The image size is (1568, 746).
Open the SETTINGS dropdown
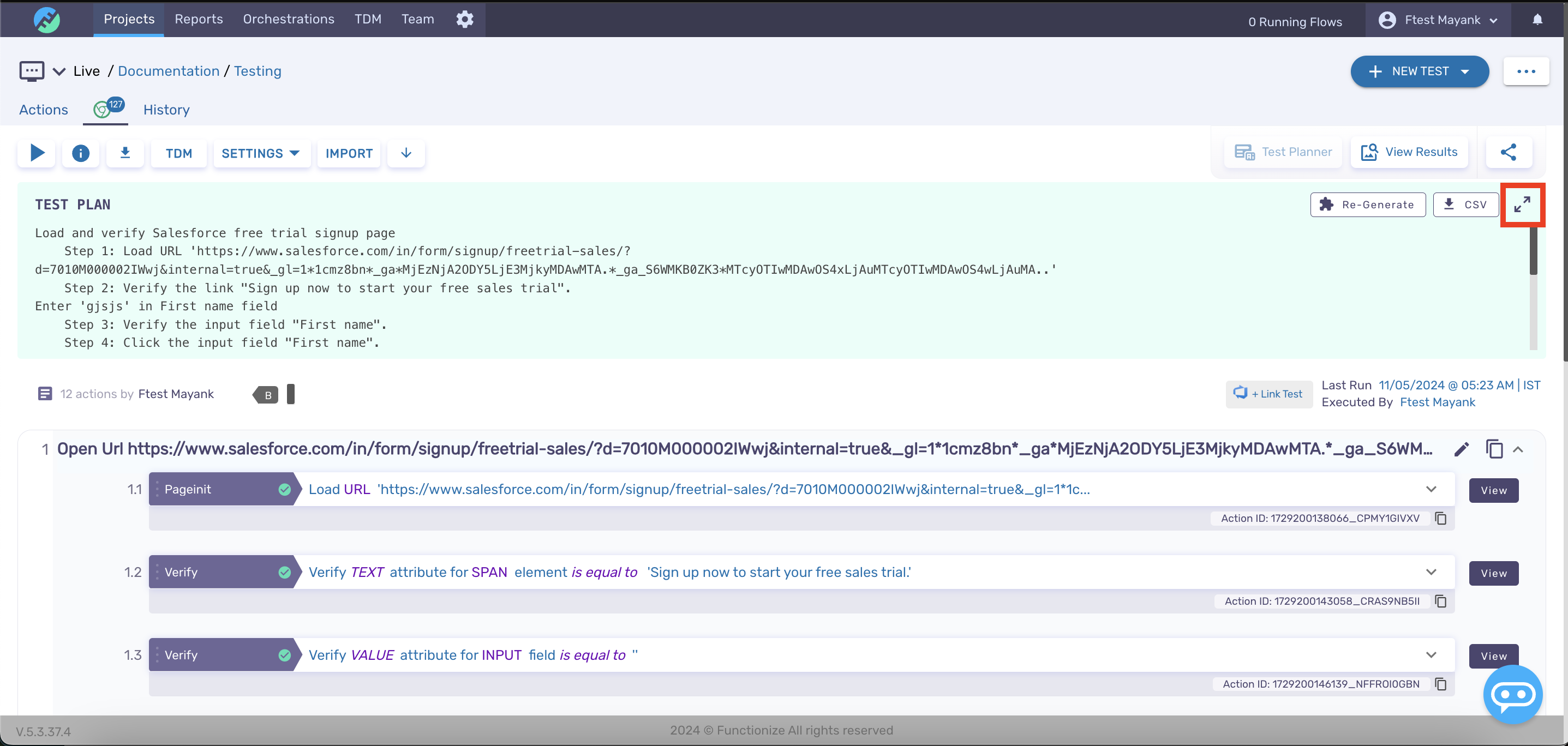point(261,153)
